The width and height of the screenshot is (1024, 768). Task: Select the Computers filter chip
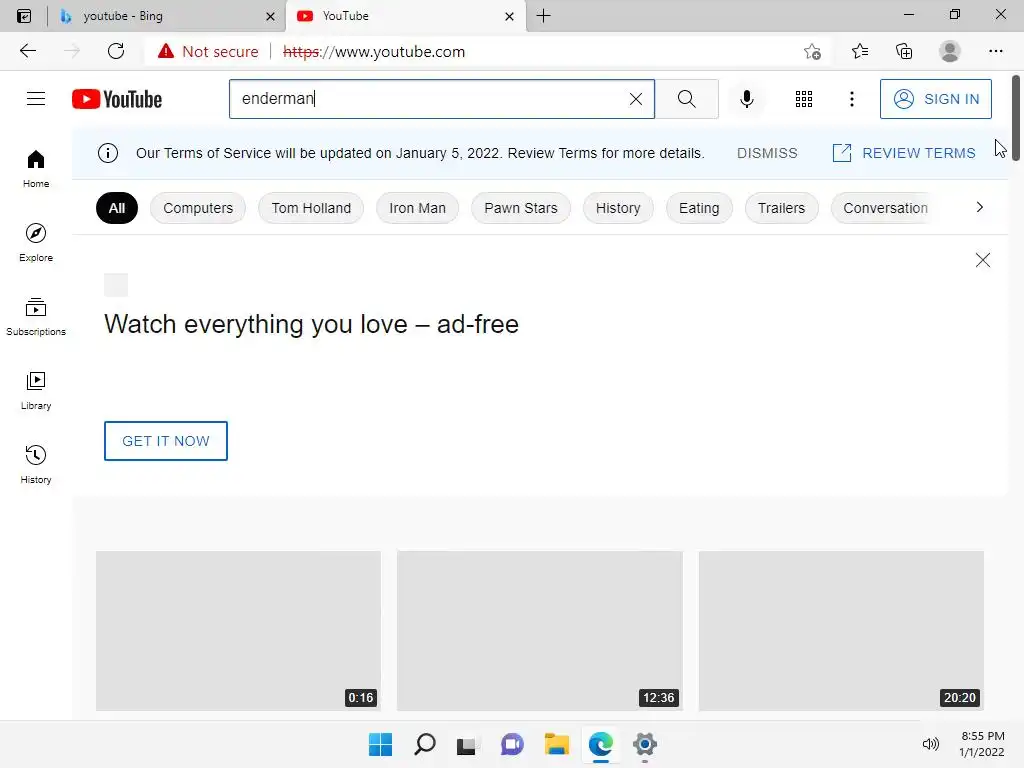pos(198,208)
